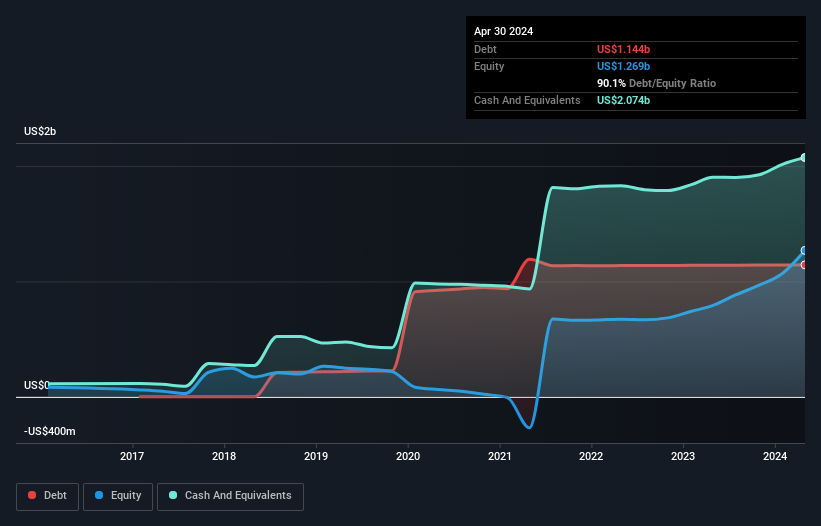
Task: Click the 2020 x-axis label
Action: 408,456
